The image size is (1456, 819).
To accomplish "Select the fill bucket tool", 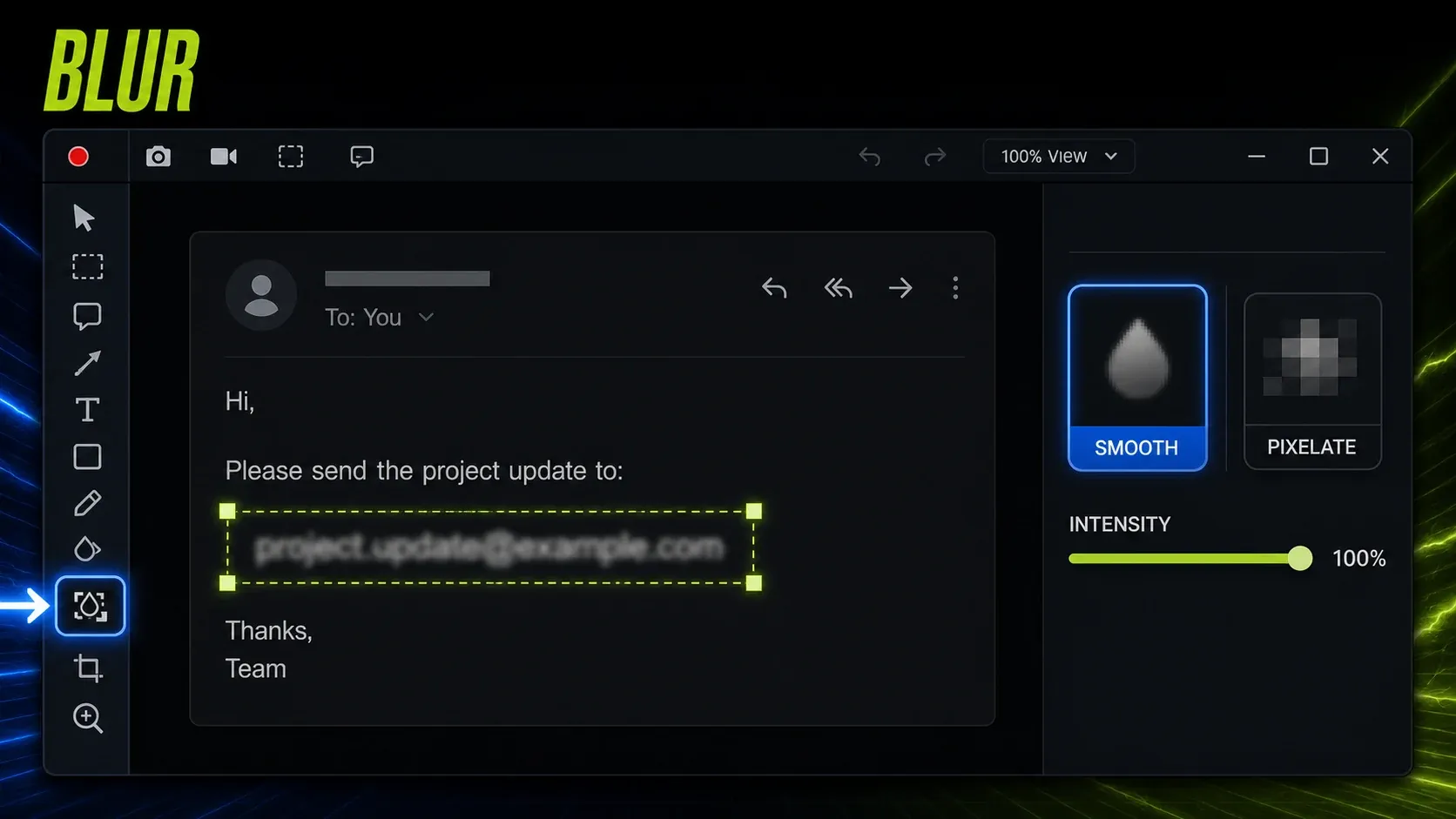I will click(87, 549).
